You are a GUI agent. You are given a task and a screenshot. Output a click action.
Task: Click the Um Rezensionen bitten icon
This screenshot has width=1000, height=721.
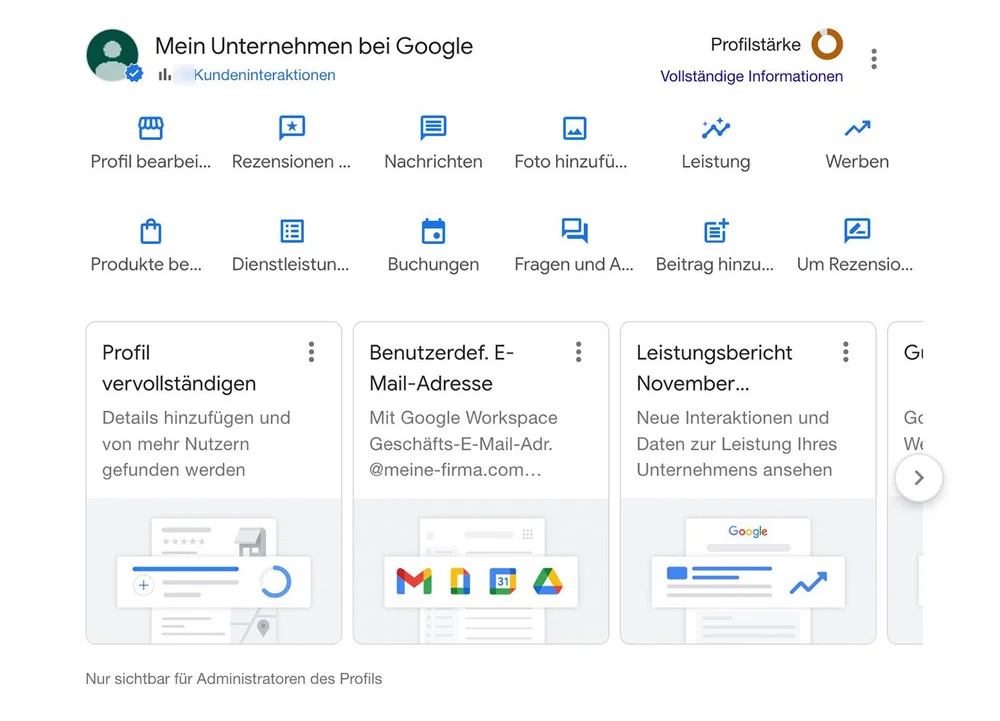[857, 231]
